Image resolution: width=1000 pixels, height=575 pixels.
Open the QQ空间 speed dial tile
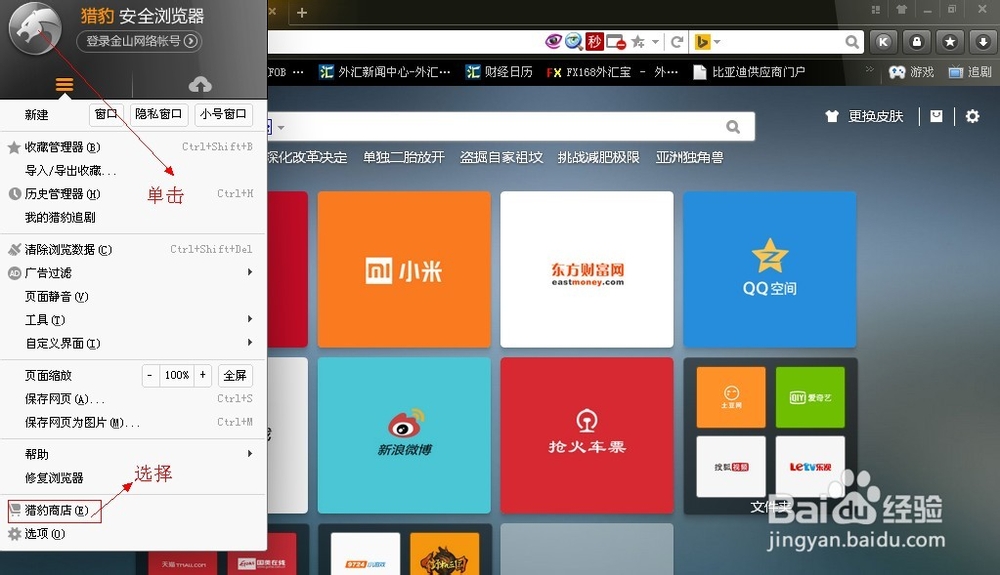(770, 270)
